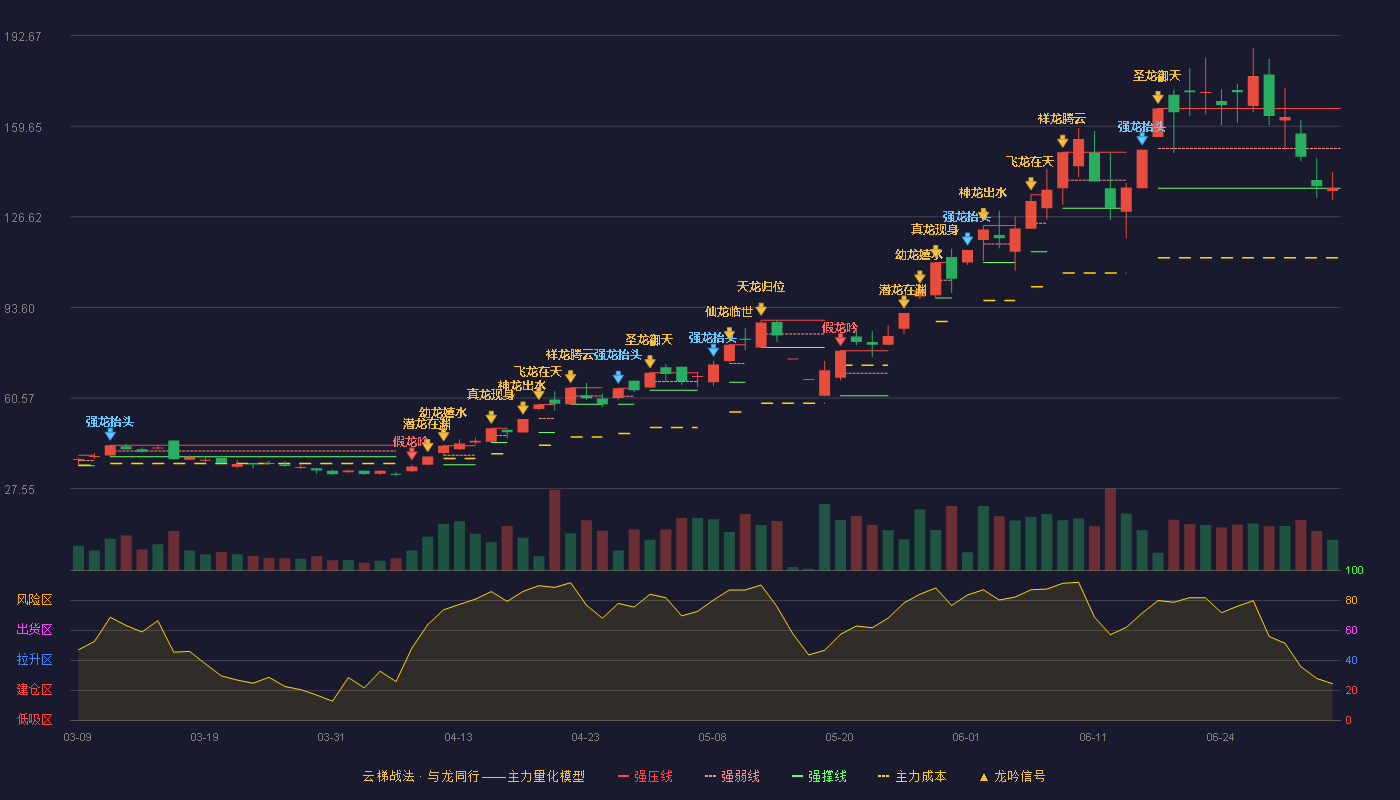Toggle the 强撑线 legend series

(x=819, y=776)
